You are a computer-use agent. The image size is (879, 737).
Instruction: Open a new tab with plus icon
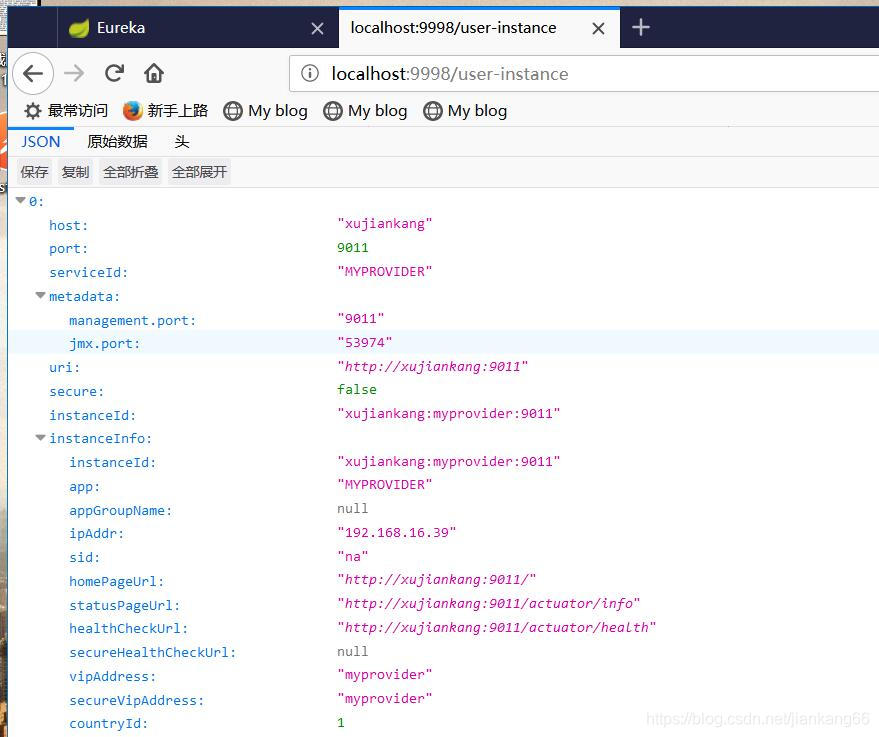click(x=641, y=27)
